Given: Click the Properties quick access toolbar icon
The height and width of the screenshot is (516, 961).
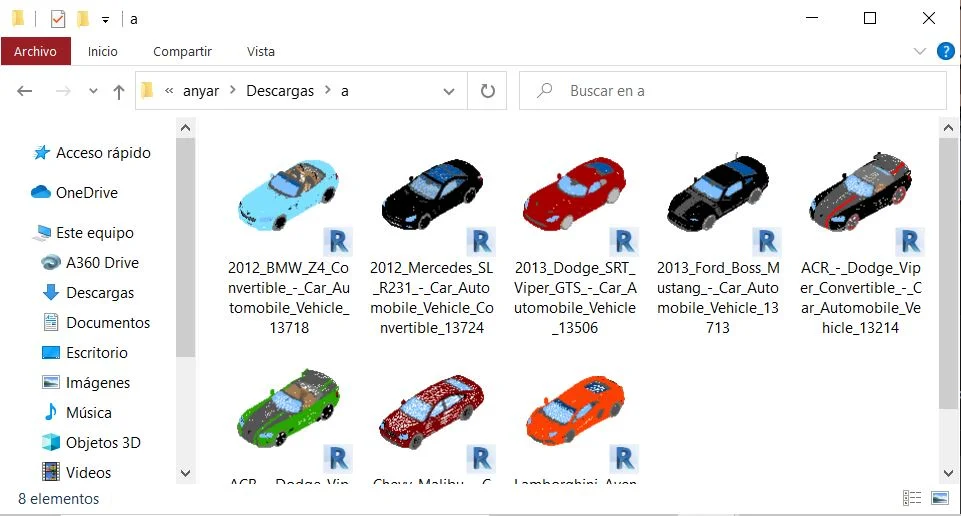Looking at the screenshot, I should point(57,18).
